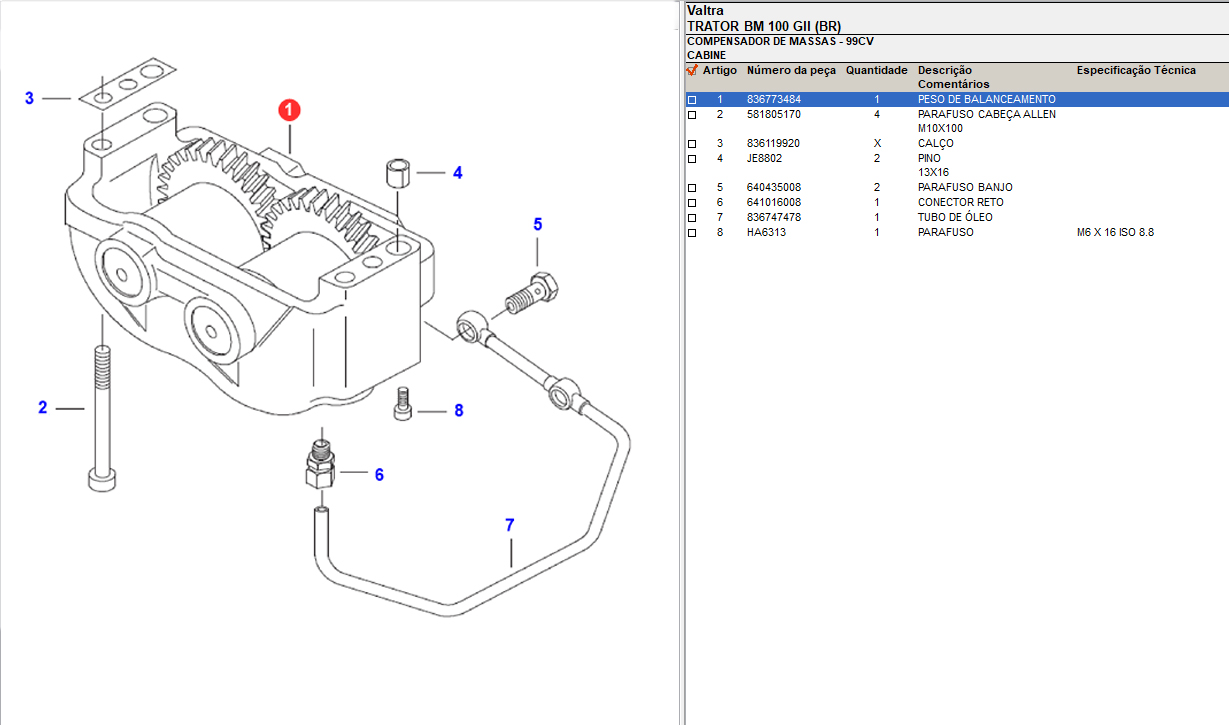Check the box for PESO DE BALANCEAMENTO

692,100
